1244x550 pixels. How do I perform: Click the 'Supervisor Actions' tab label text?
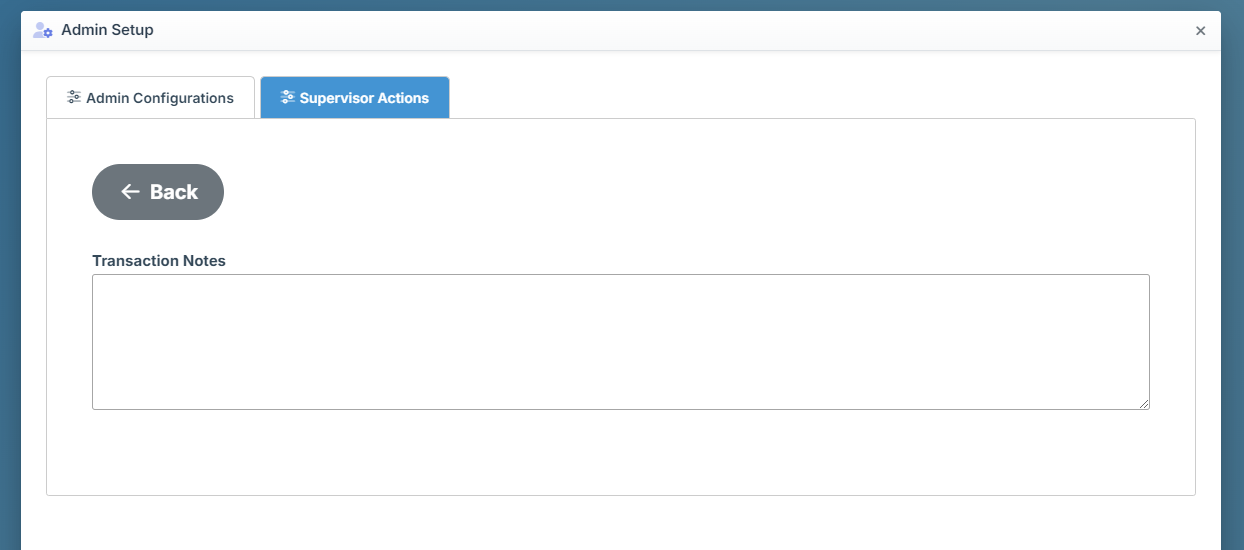[364, 98]
